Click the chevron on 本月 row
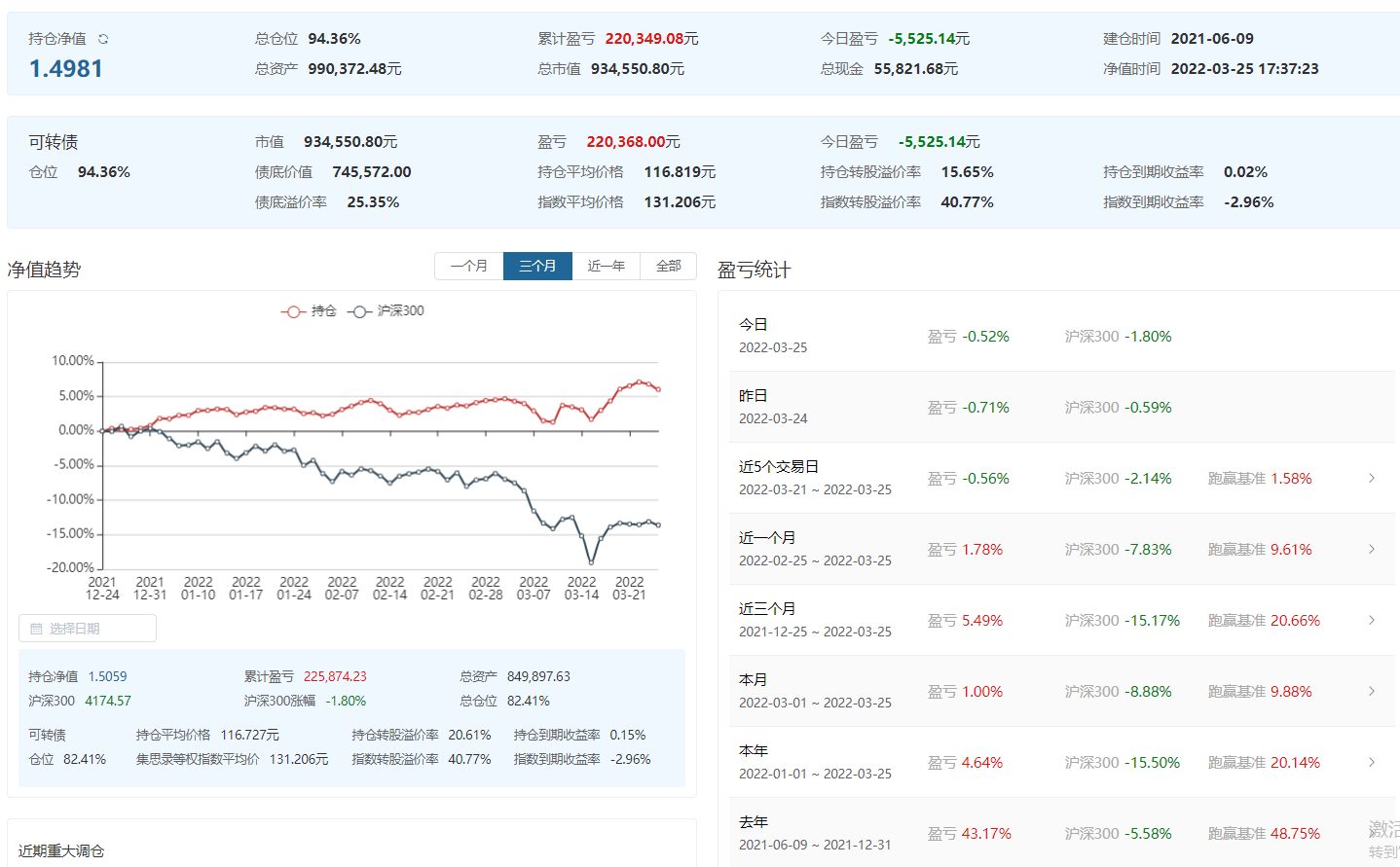Viewport: 1400px width, 867px height. click(x=1372, y=691)
